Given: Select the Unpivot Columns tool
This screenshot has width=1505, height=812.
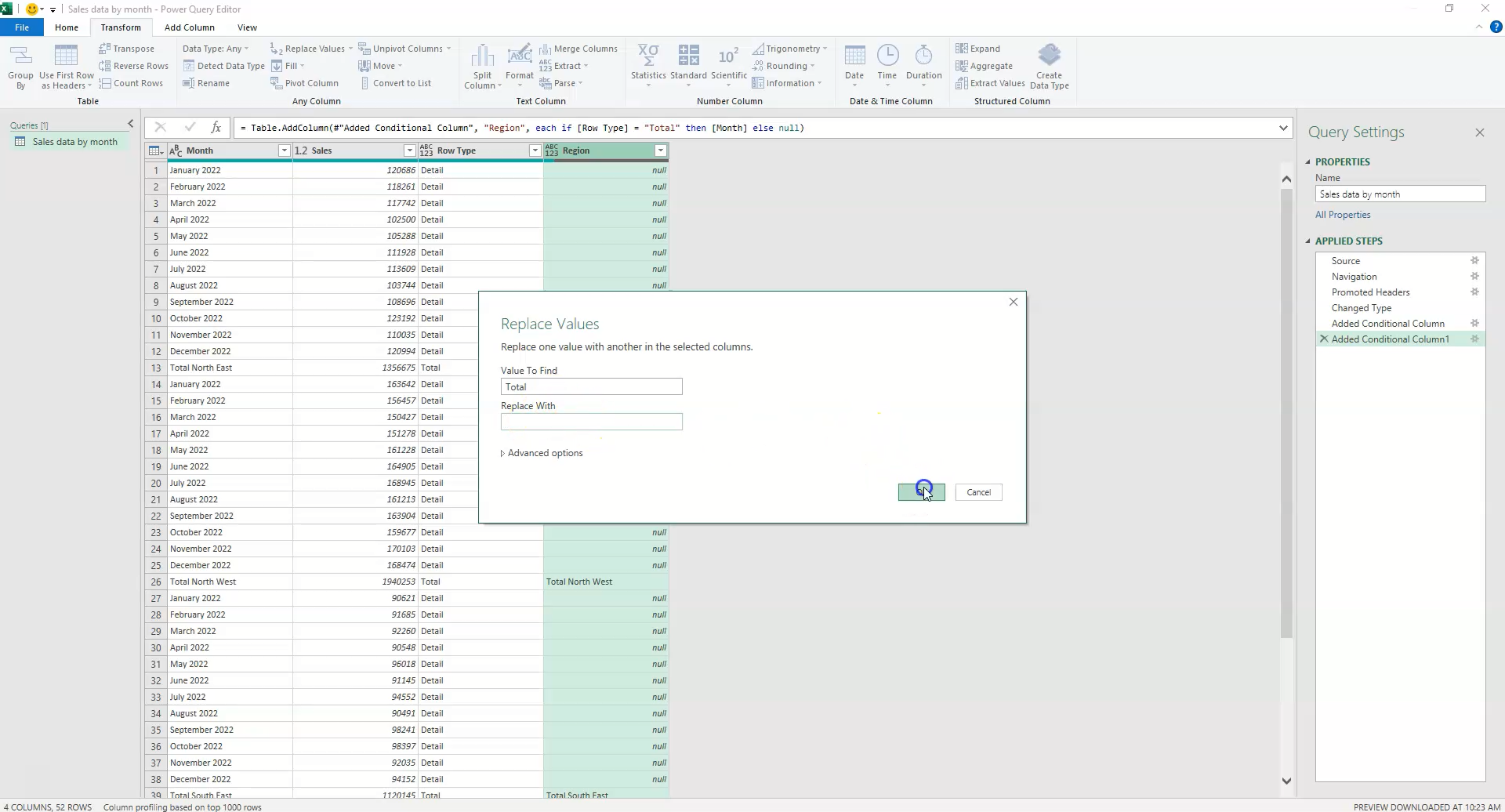Looking at the screenshot, I should [404, 48].
